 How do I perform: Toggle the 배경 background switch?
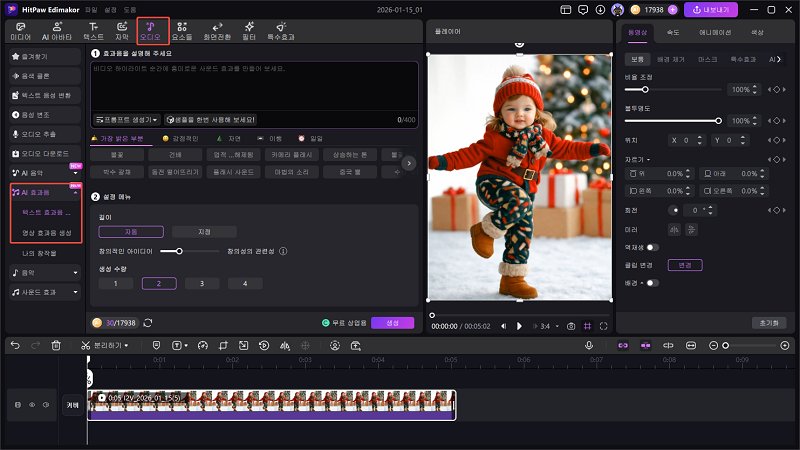pyautogui.click(x=652, y=283)
